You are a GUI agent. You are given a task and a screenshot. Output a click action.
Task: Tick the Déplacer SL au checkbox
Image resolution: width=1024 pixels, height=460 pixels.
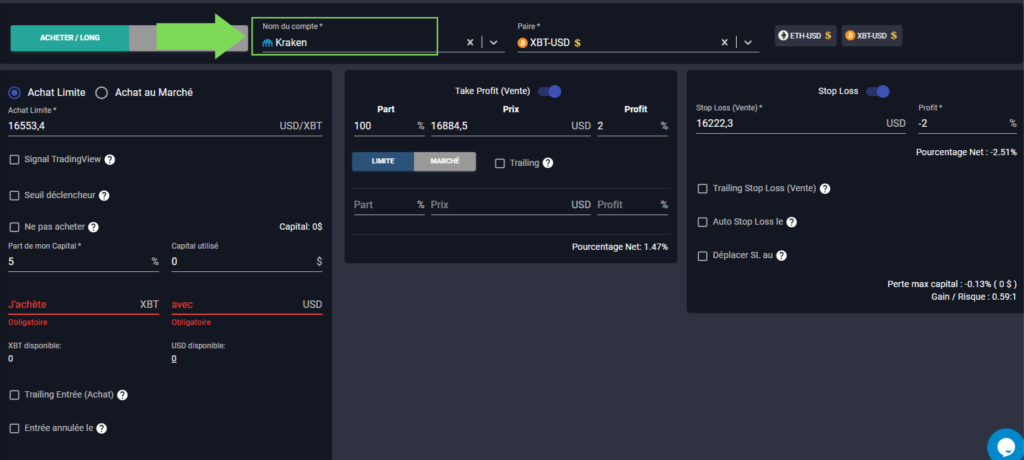point(703,256)
